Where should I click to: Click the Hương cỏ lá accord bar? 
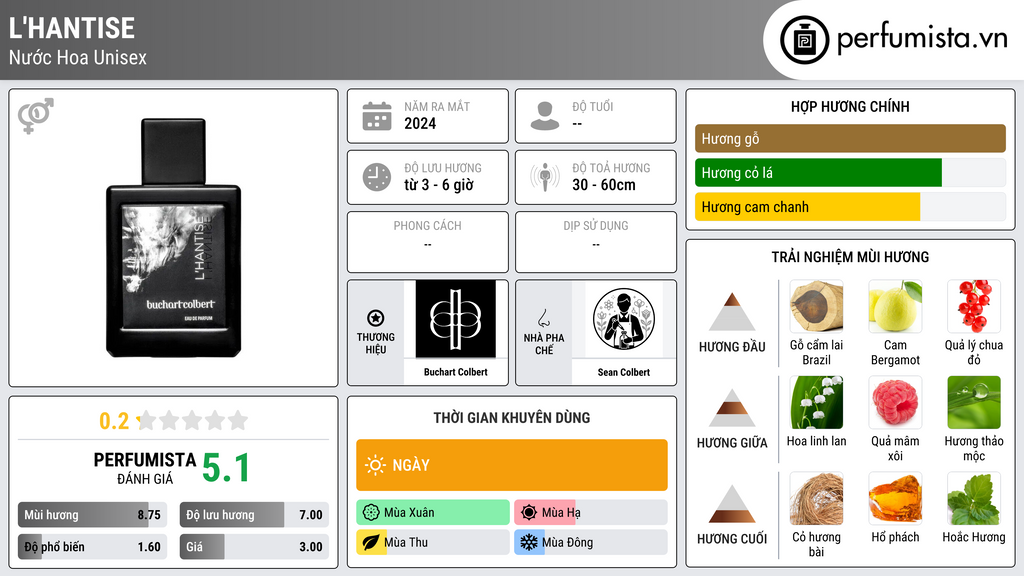point(850,172)
